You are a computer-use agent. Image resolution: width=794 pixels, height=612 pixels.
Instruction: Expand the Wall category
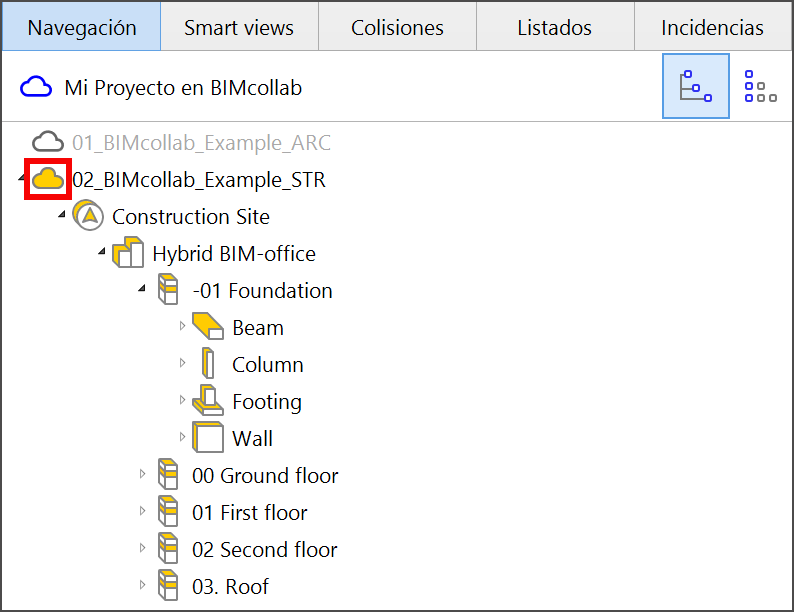coord(182,437)
